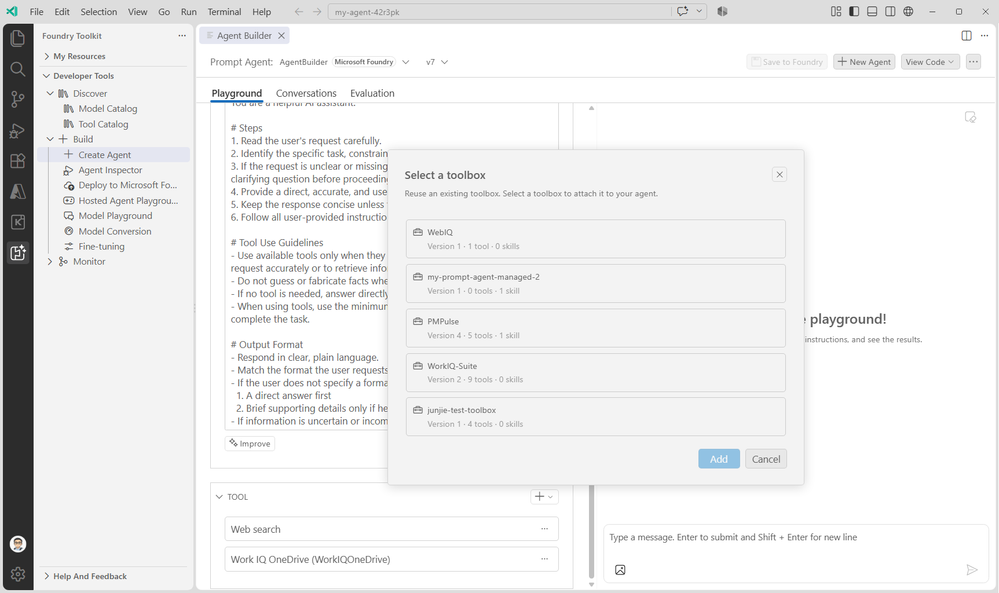
Task: Click the Improve instructions button
Action: [250, 443]
